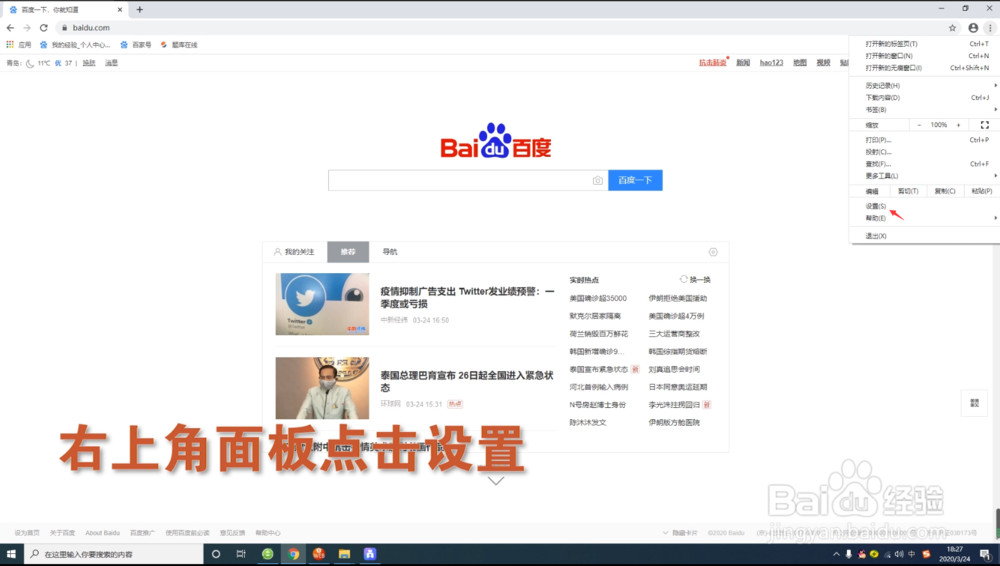
Task: Open Chrome from the taskbar
Action: pos(293,554)
